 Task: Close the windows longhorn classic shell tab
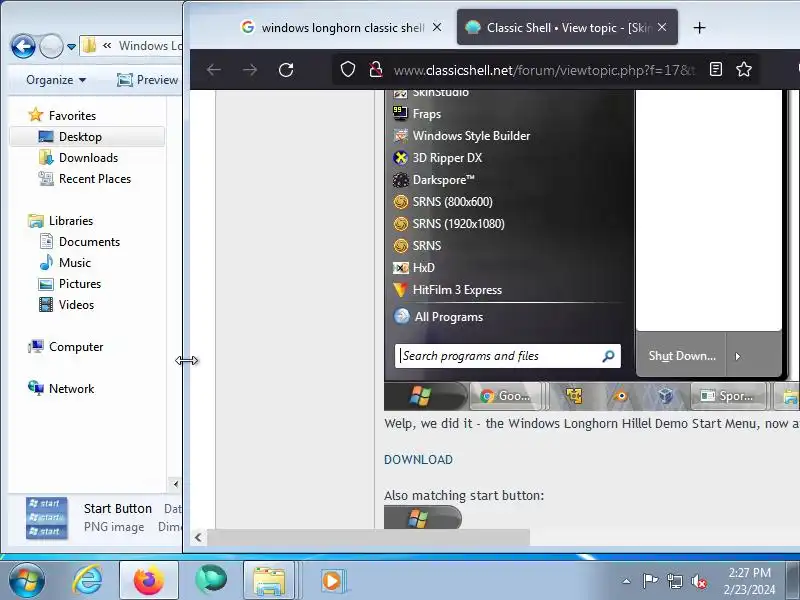437,27
